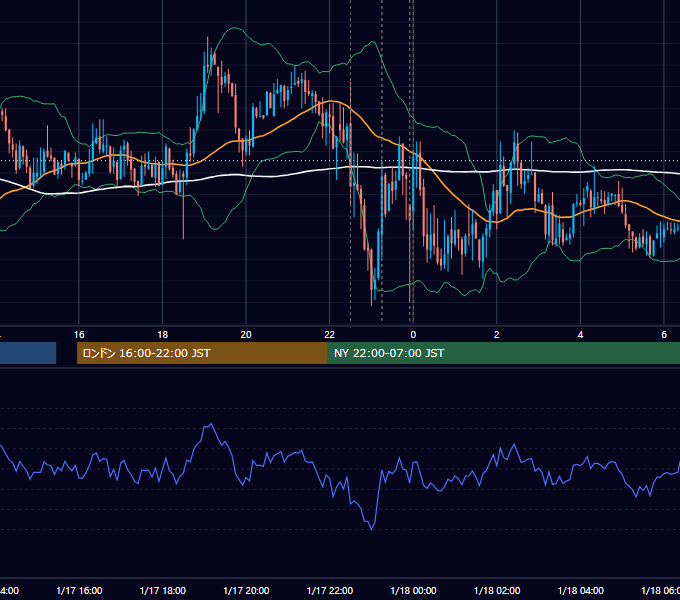680x600 pixels.
Task: Click hour label 22 under price chart
Action: [x=330, y=335]
